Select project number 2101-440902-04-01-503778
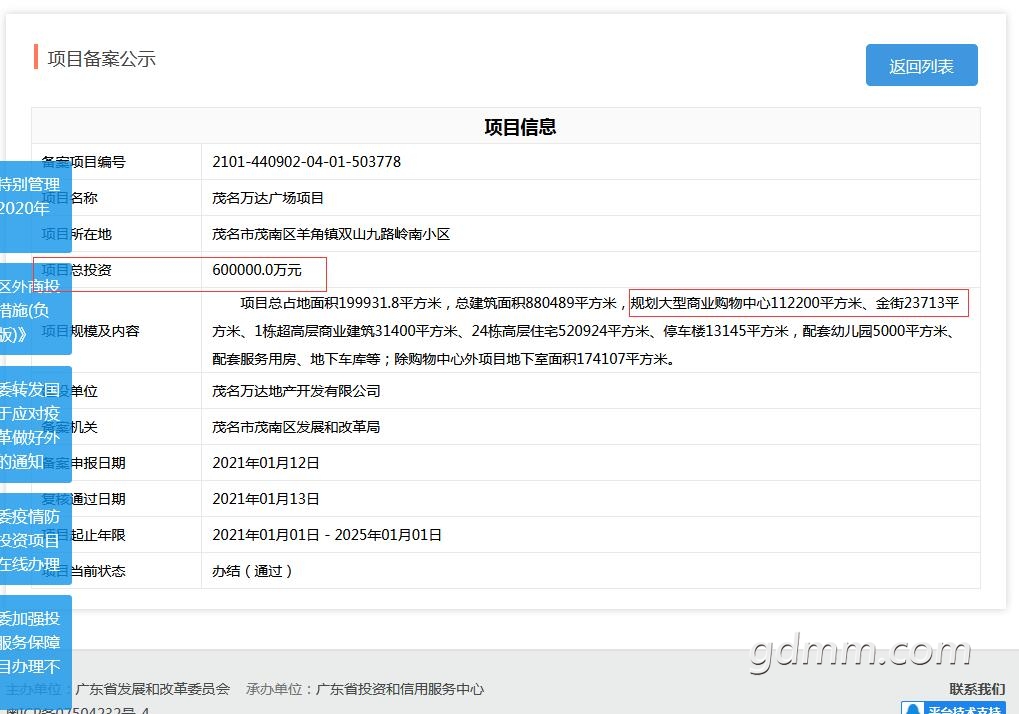 tap(306, 162)
